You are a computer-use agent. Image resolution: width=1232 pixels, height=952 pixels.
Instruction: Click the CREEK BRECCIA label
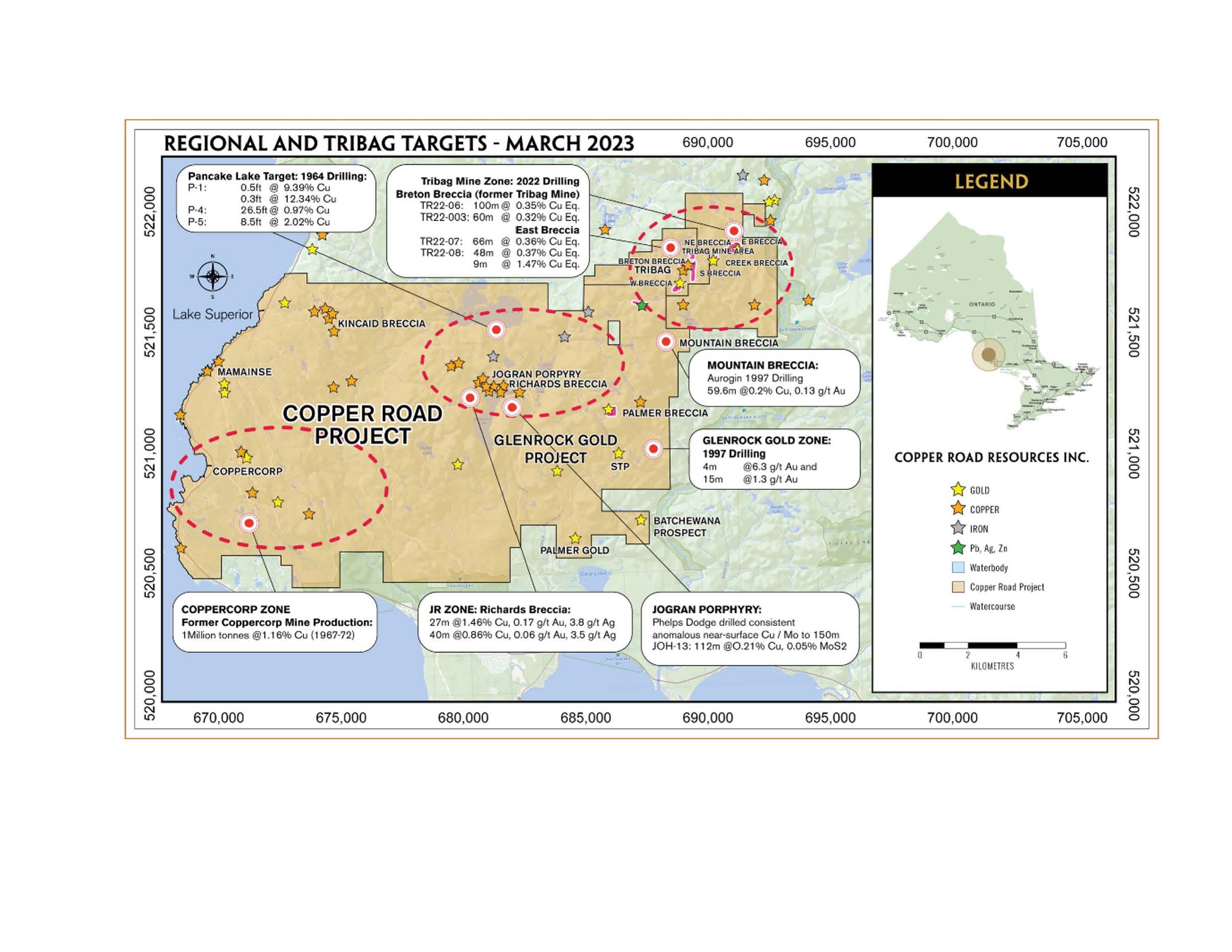coord(756,263)
